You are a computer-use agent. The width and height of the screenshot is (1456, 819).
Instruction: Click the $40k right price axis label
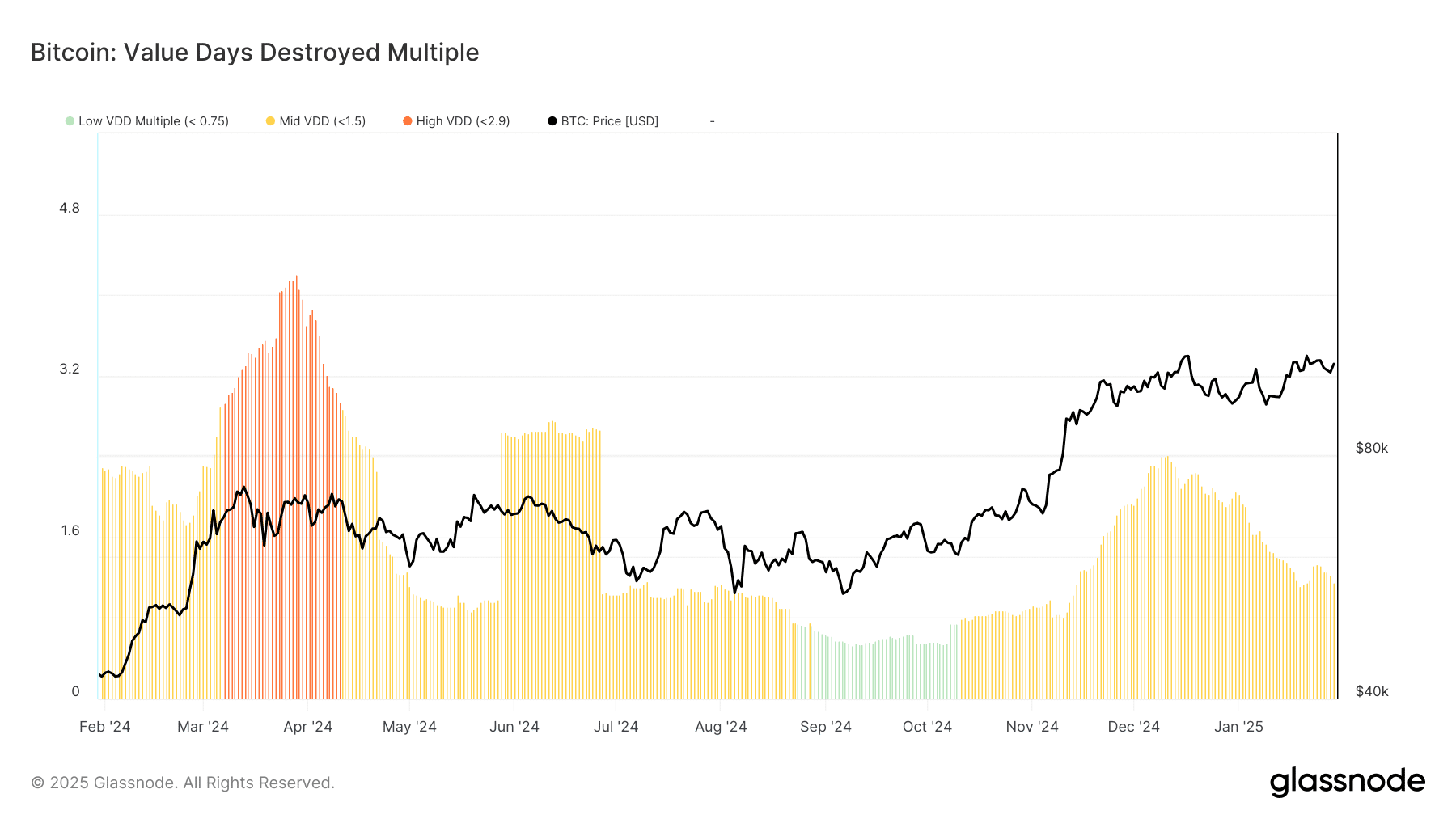(1372, 691)
